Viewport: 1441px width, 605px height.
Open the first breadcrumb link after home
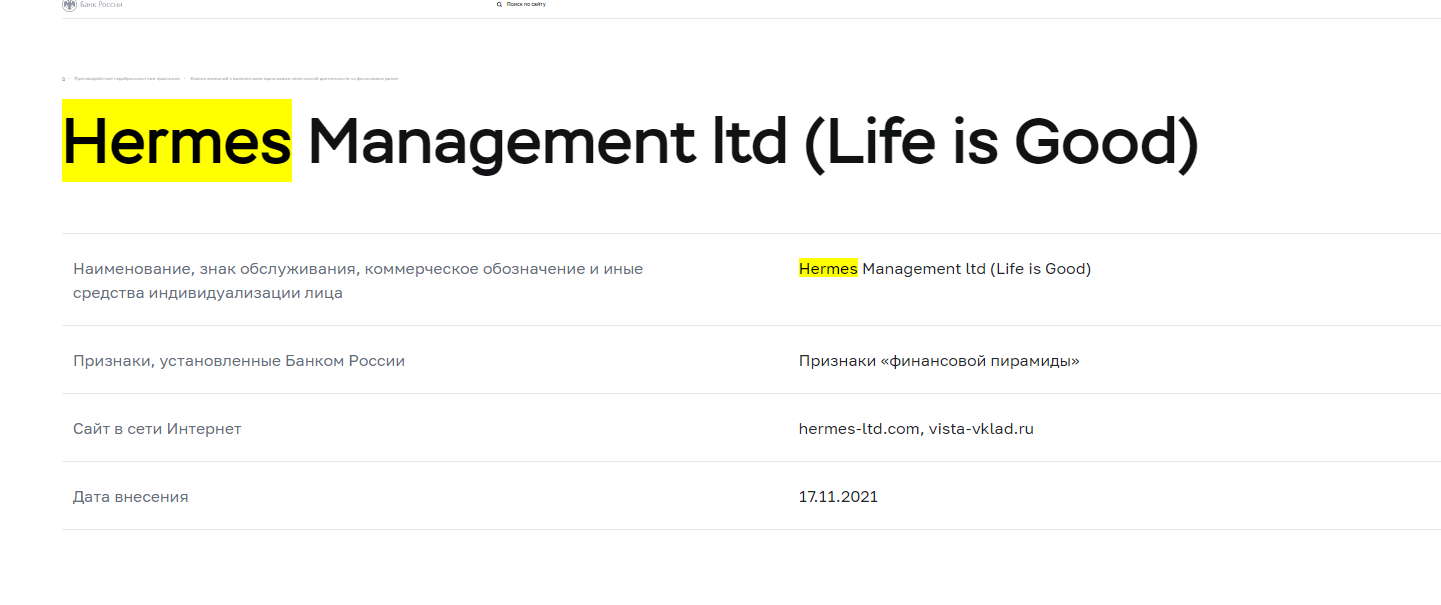(x=127, y=78)
